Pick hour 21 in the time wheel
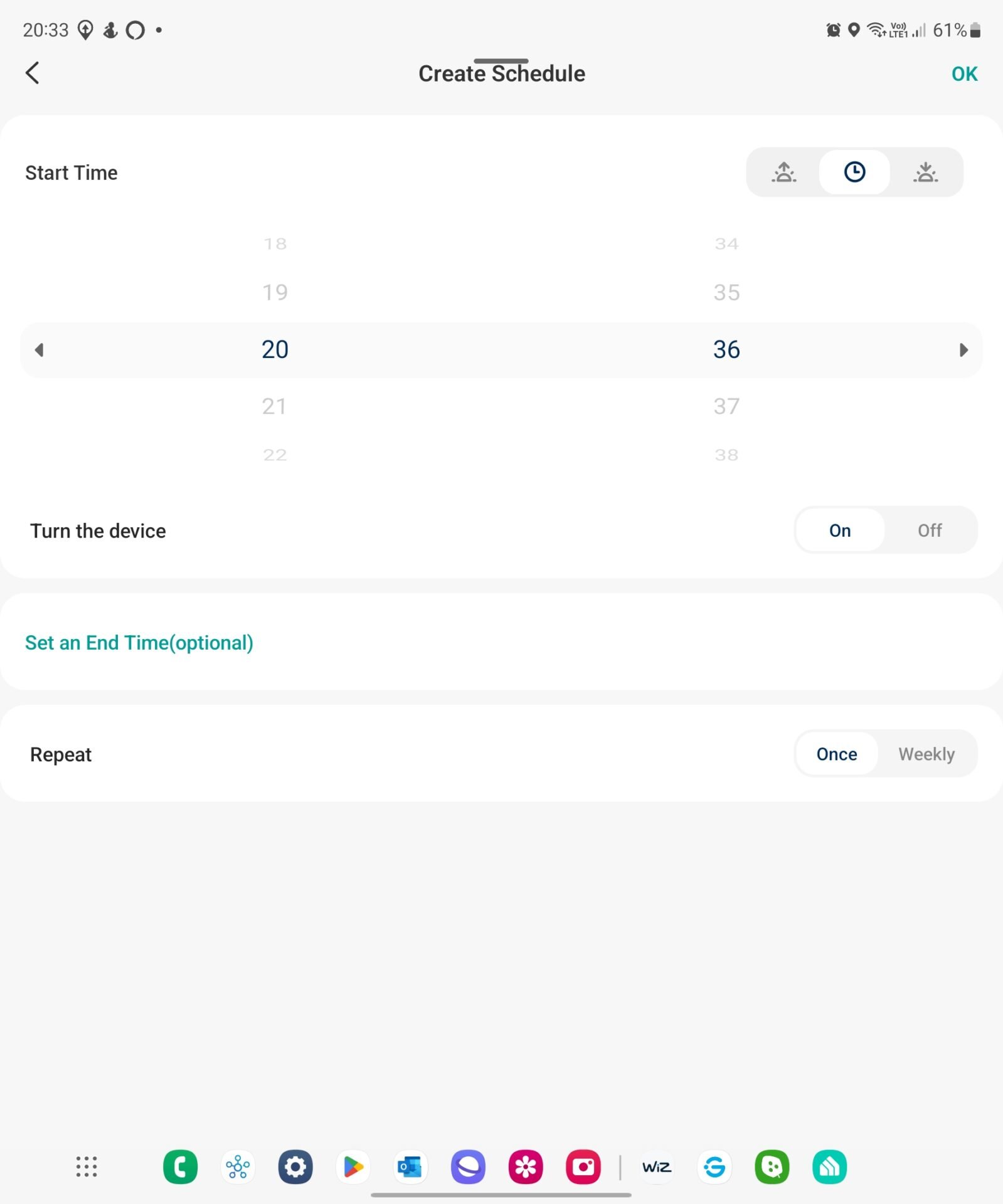The width and height of the screenshot is (1003, 1204). tap(275, 406)
